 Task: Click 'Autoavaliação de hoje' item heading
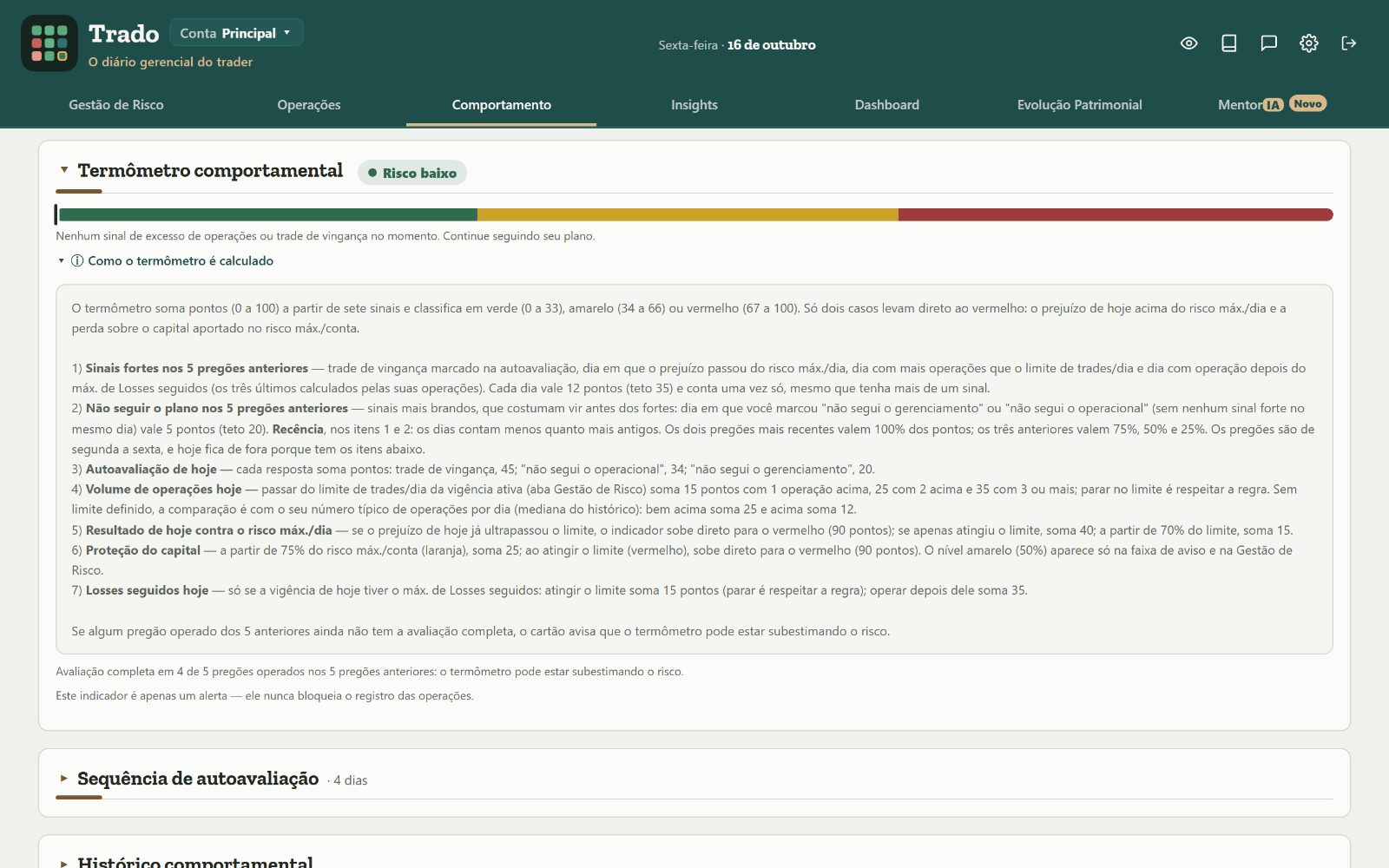tap(151, 469)
